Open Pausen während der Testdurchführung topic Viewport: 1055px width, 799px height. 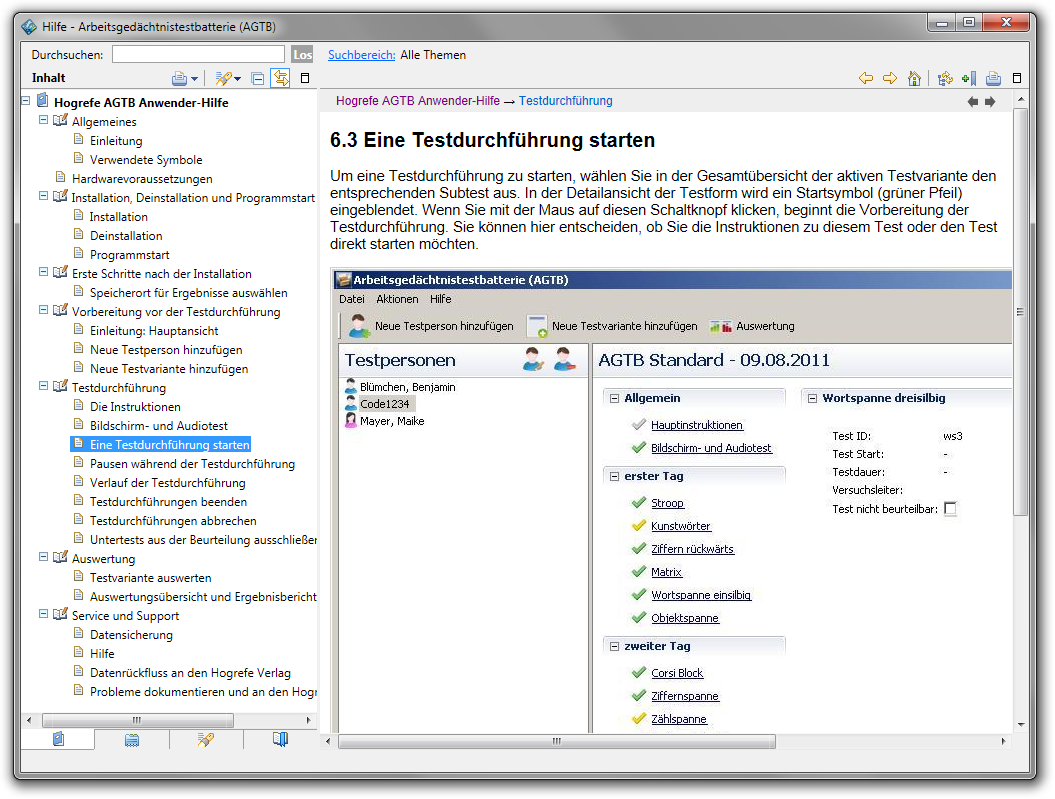192,464
